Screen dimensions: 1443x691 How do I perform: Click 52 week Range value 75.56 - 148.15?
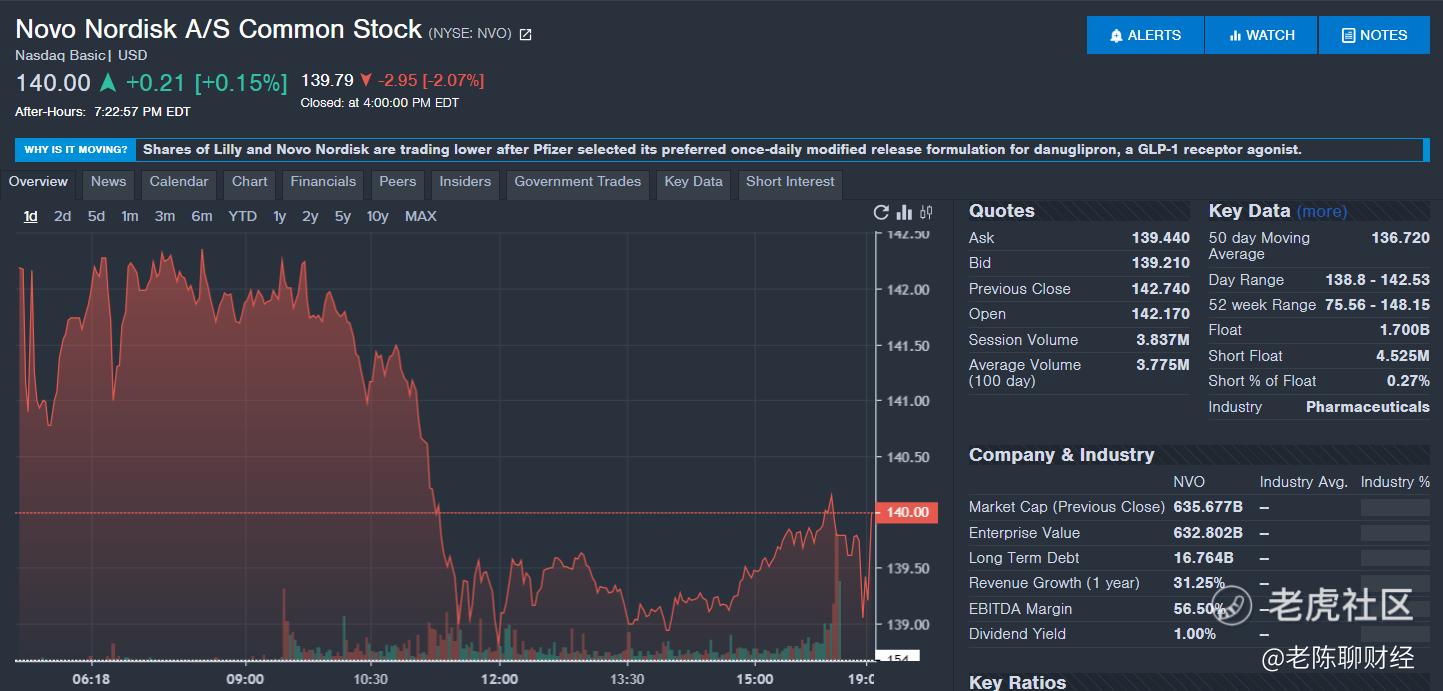(x=1378, y=305)
